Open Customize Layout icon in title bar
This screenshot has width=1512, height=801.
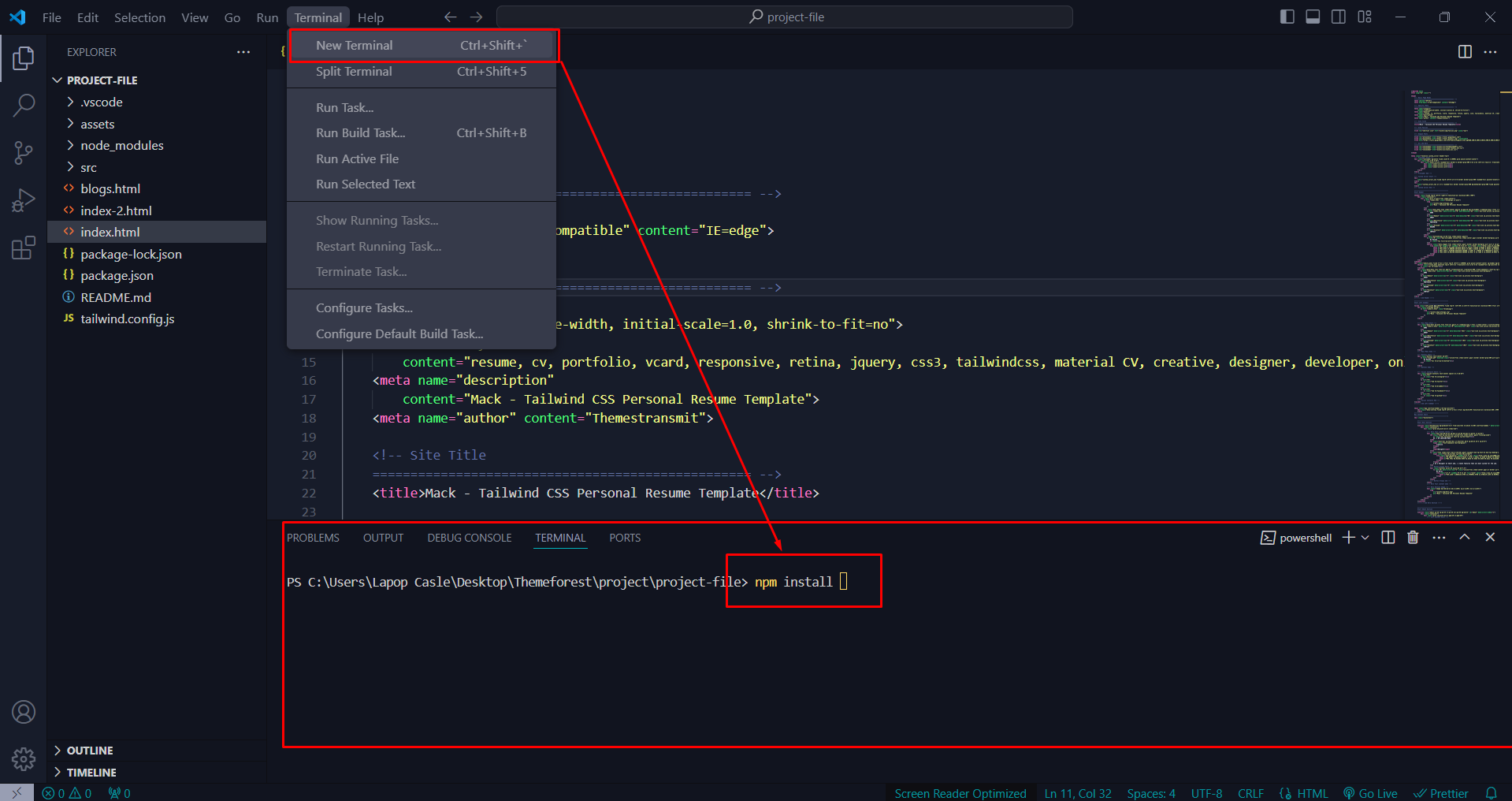point(1365,17)
